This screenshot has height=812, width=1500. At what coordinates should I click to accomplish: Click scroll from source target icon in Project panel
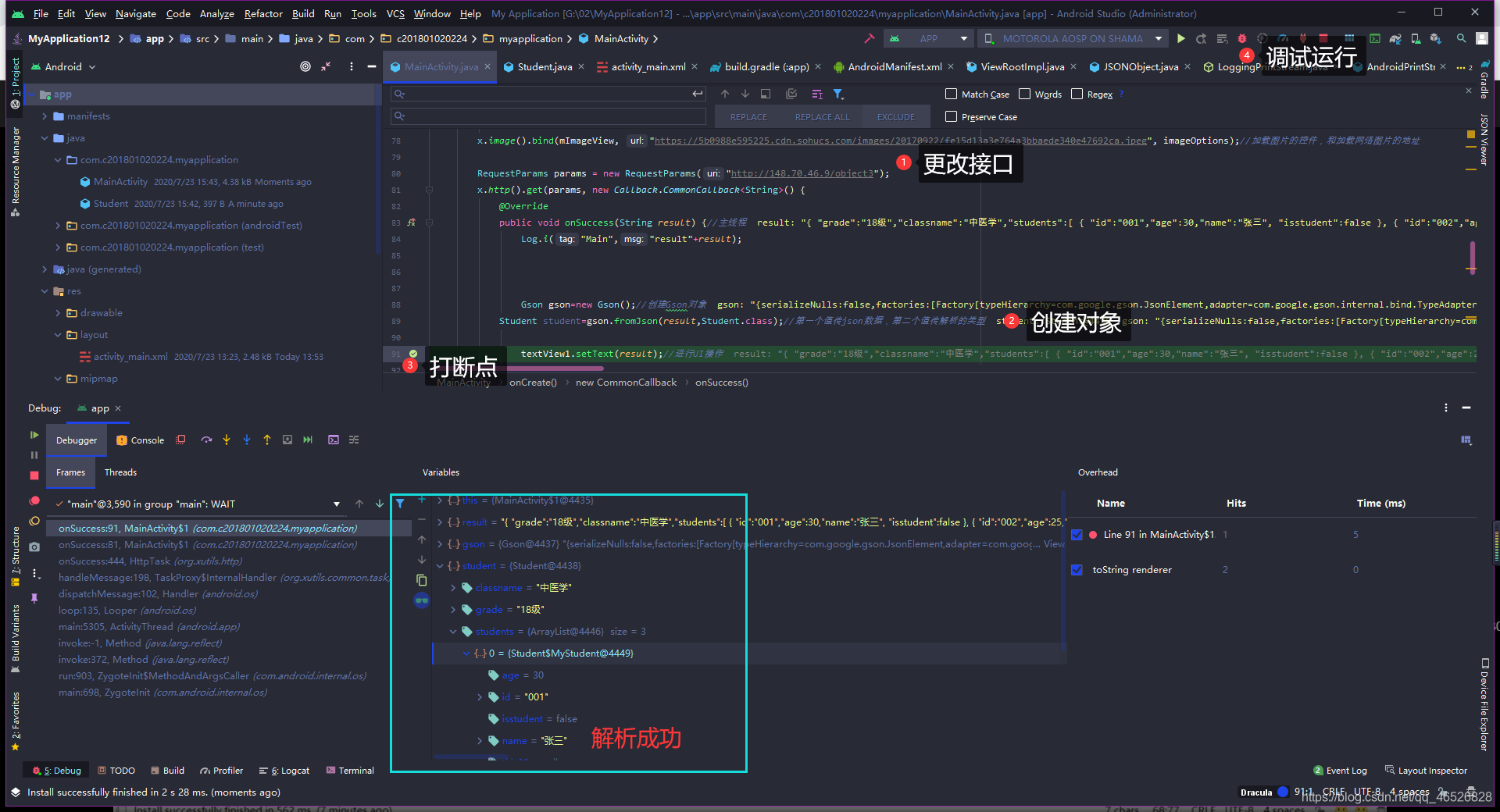[305, 66]
